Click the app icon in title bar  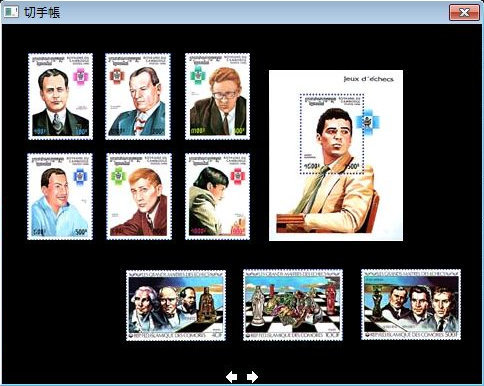11,12
